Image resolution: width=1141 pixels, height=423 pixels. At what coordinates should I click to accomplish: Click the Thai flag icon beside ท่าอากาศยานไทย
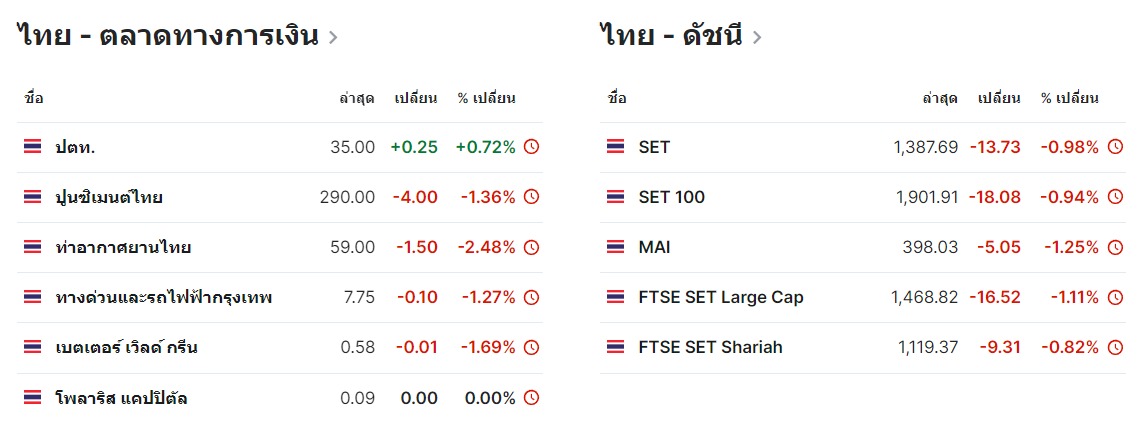(x=32, y=248)
